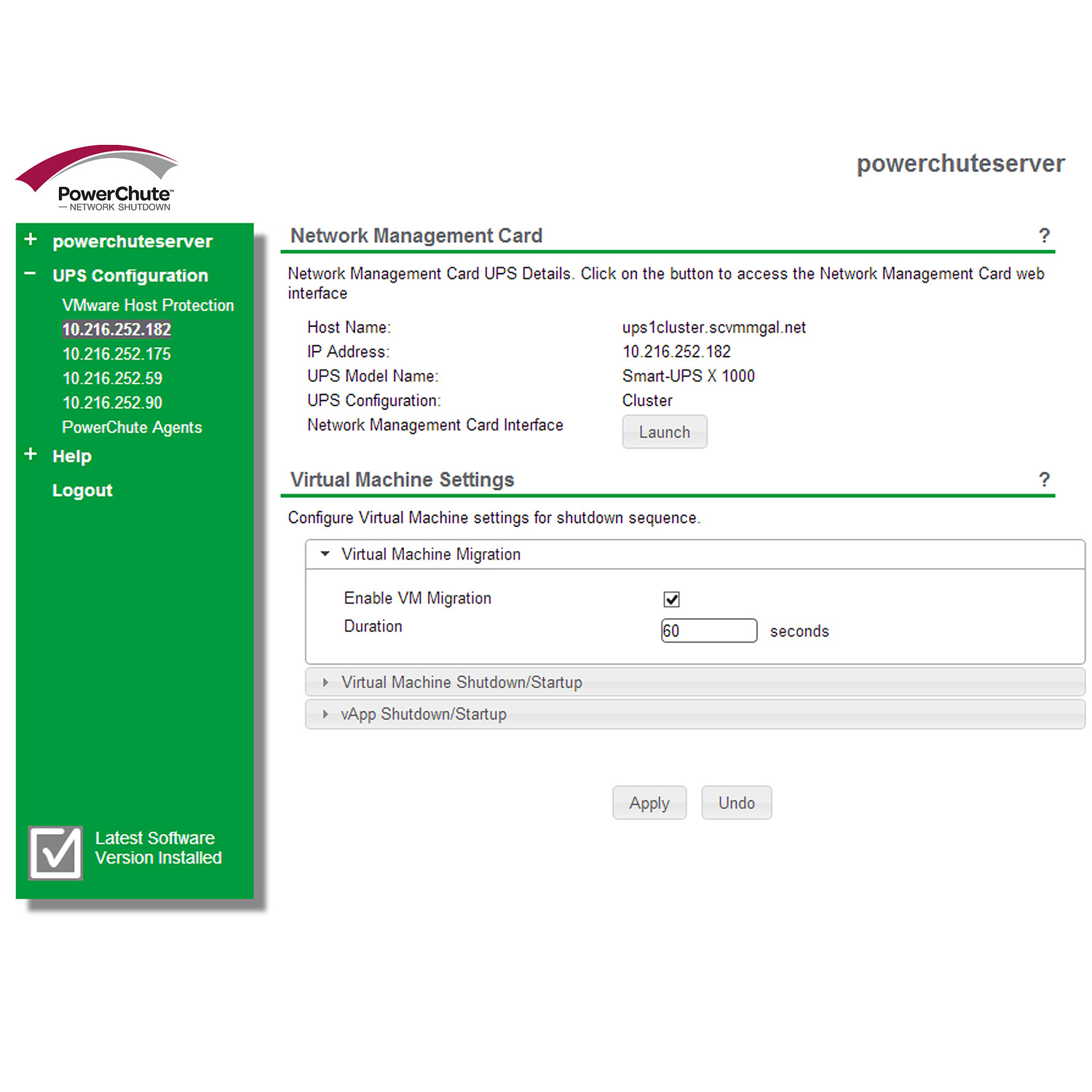This screenshot has height=1092, width=1092.
Task: Collapse UPS Configuration via the minus icon
Action: point(29,272)
